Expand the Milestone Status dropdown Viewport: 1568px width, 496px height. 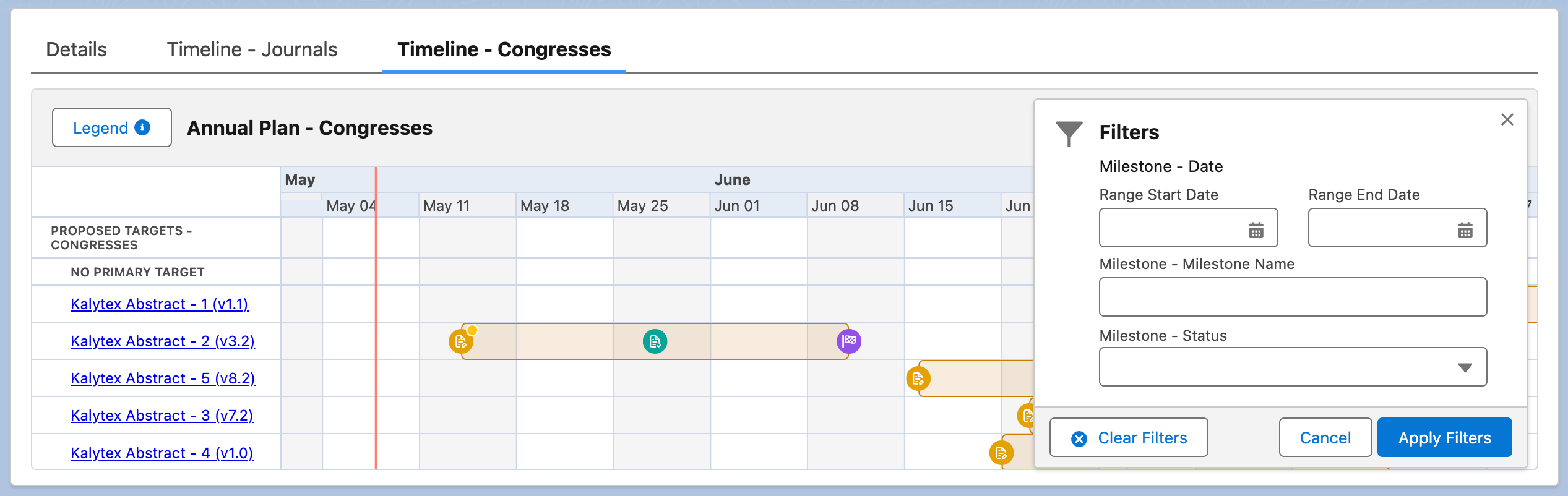(1464, 367)
